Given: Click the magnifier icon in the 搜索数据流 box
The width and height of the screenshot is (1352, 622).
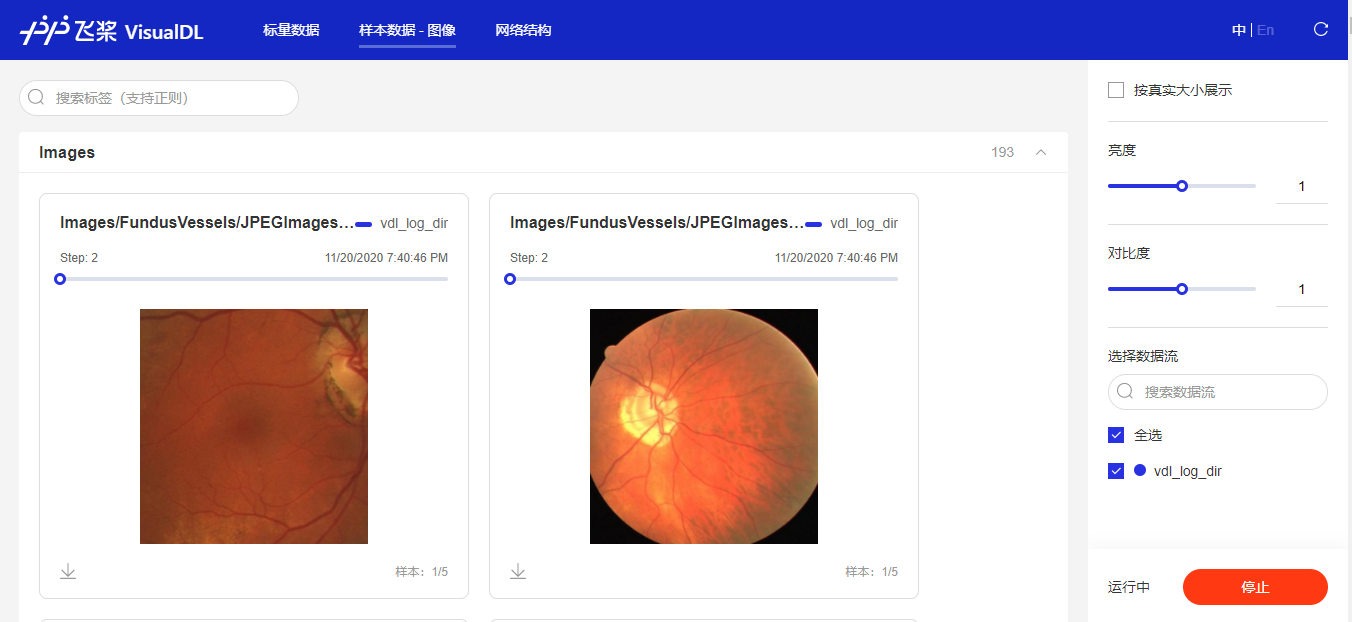Looking at the screenshot, I should pyautogui.click(x=1124, y=391).
